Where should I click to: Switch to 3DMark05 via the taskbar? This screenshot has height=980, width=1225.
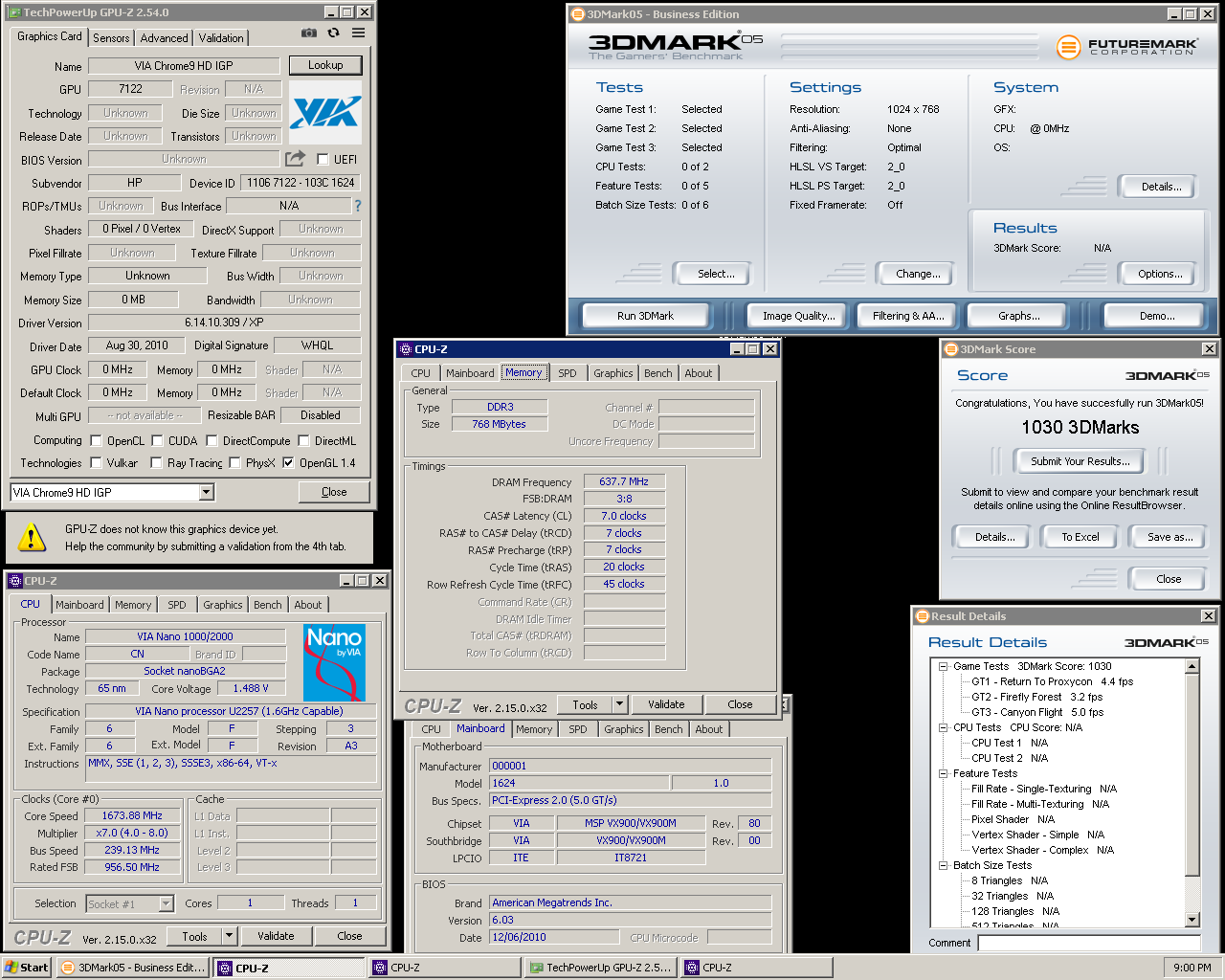133,968
